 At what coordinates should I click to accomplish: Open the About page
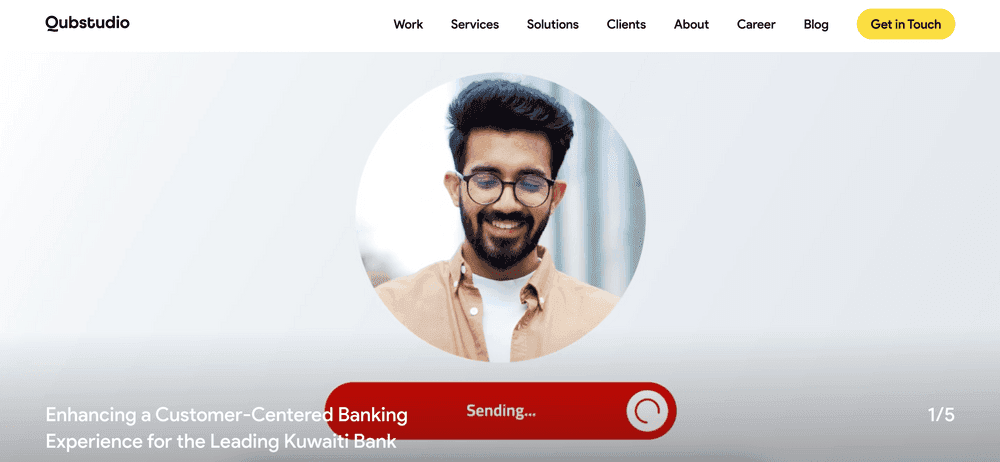691,24
